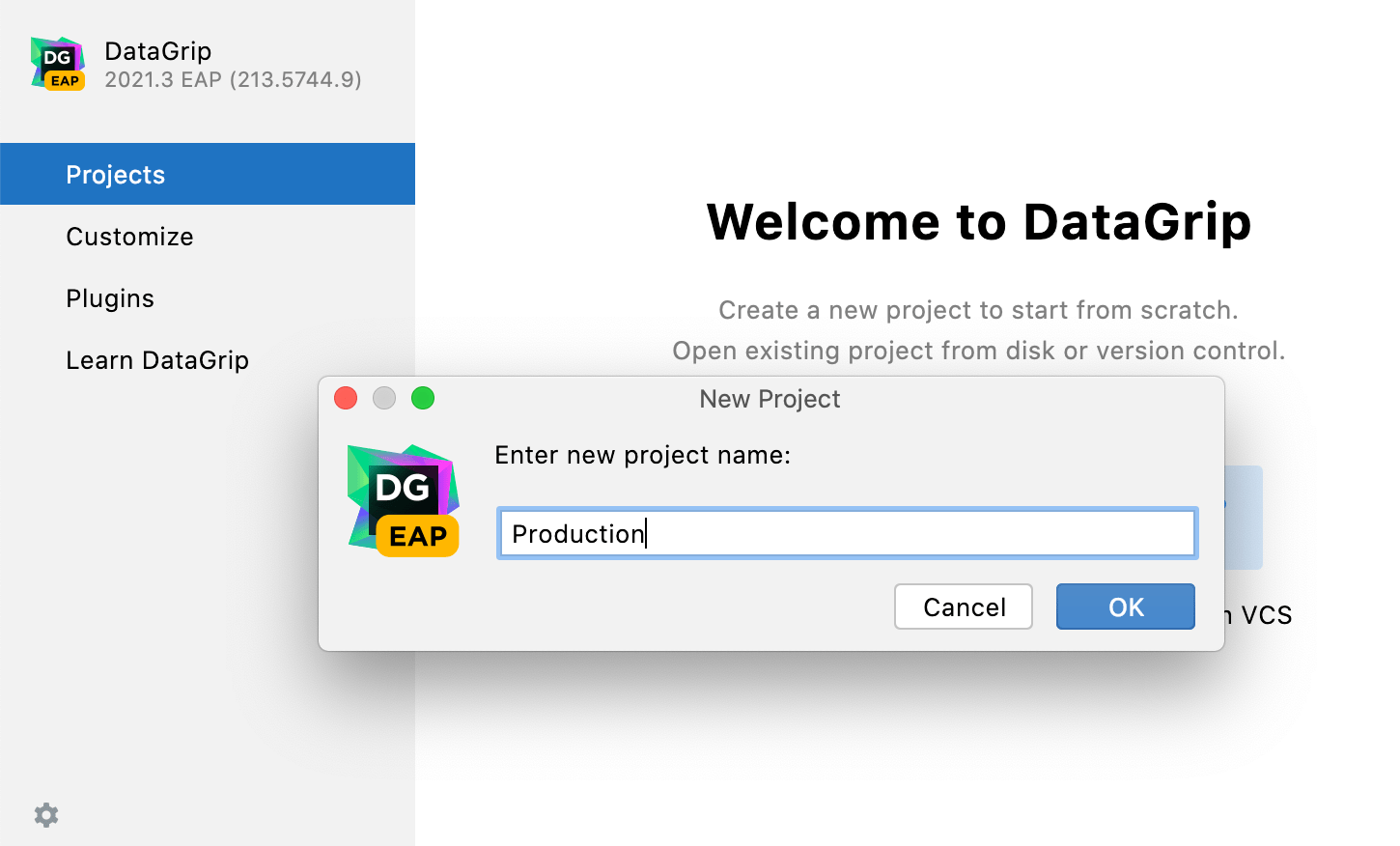Image resolution: width=1400 pixels, height=846 pixels.
Task: Click the DataGrip application logo
Action: pyautogui.click(x=57, y=62)
